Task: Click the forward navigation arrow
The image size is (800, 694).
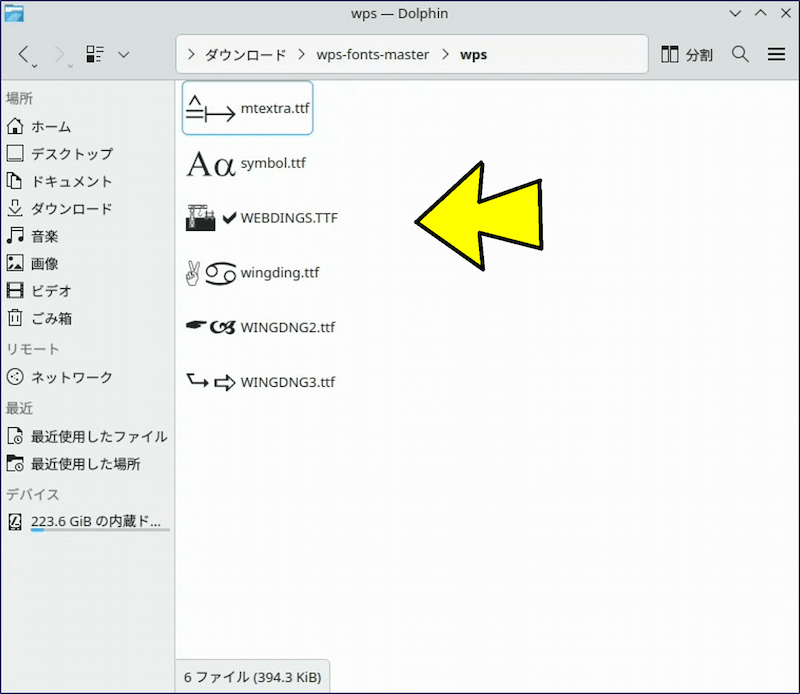Action: [60, 54]
